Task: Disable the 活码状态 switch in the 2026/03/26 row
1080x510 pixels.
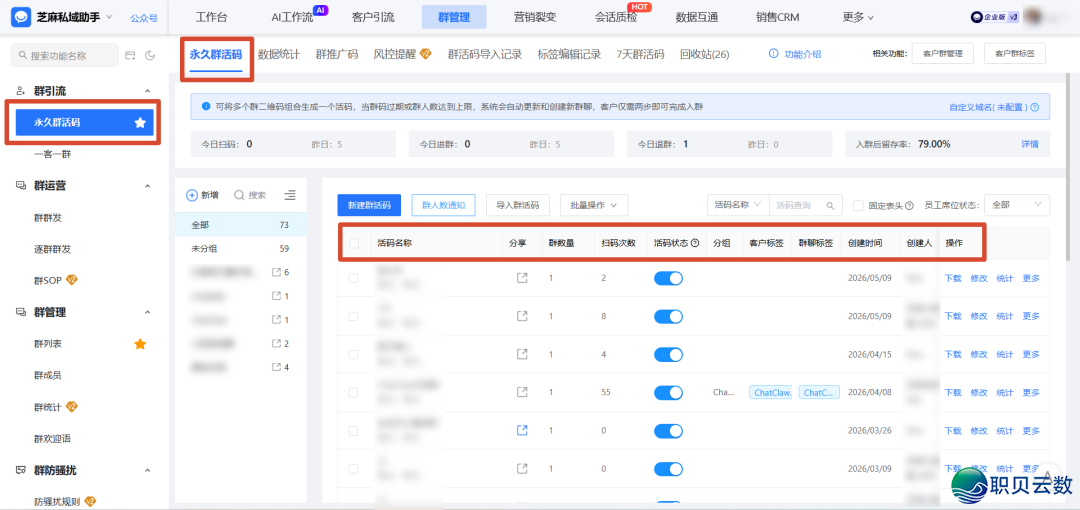Action: click(668, 430)
